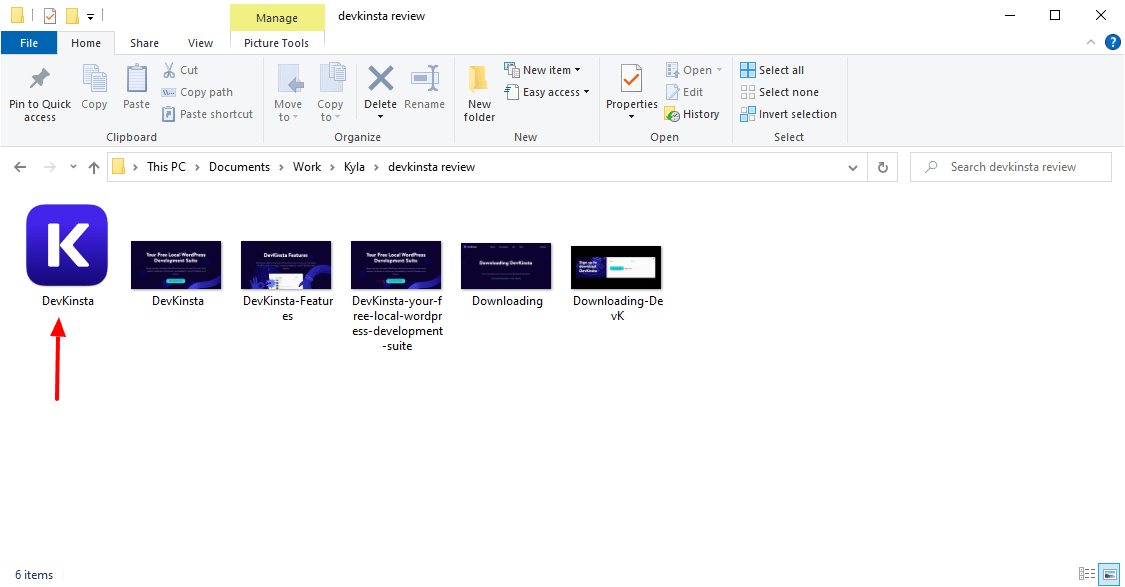The width and height of the screenshot is (1125, 587).
Task: Switch to Details view layout
Action: (1087, 573)
